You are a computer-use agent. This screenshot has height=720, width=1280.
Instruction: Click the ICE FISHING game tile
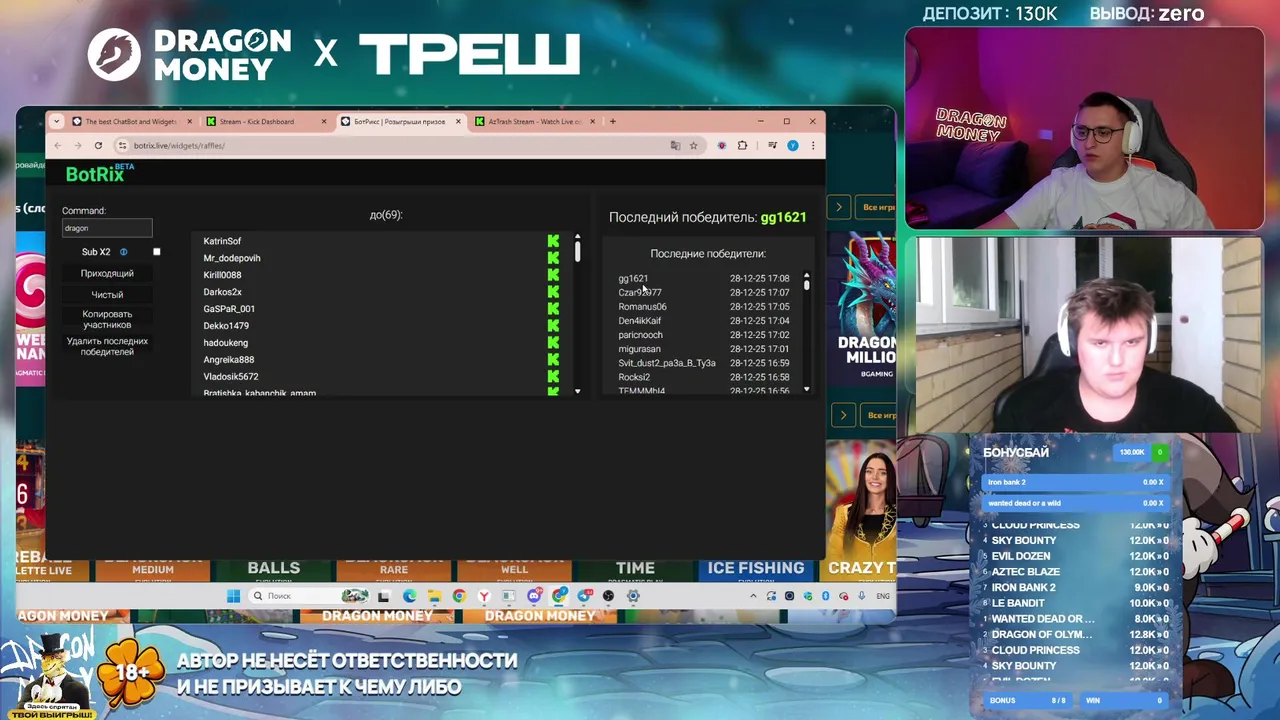[756, 569]
